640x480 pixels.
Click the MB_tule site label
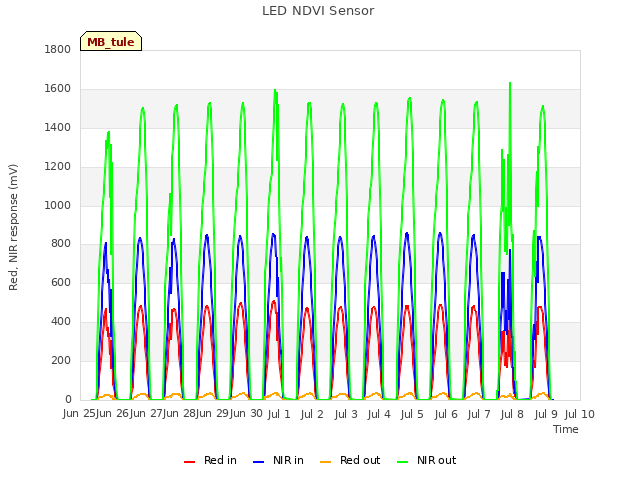coord(111,41)
